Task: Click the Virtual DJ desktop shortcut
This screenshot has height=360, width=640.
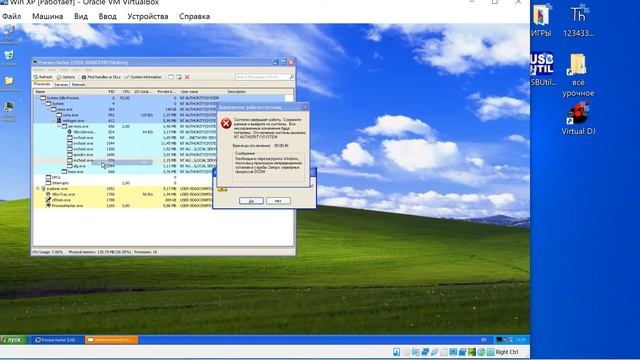Action: (x=578, y=118)
